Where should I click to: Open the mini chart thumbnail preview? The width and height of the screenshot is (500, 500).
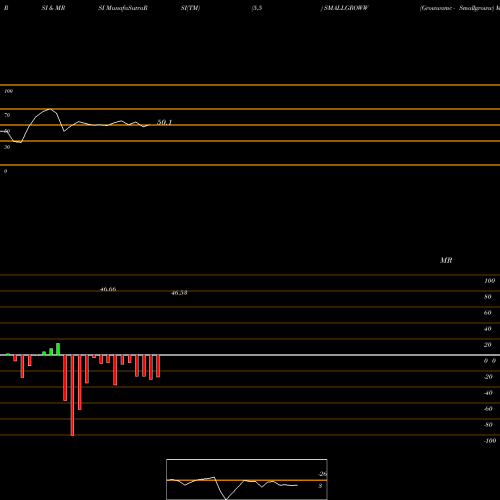point(247,479)
